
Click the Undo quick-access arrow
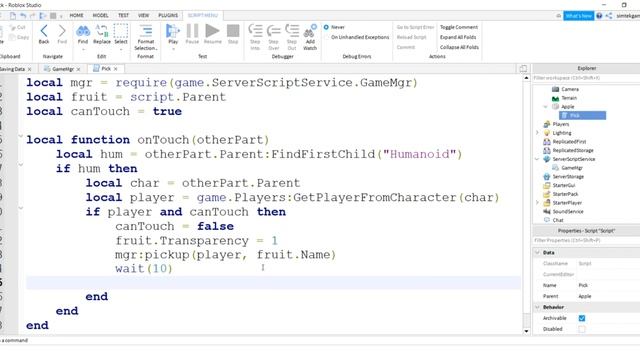(x=23, y=16)
